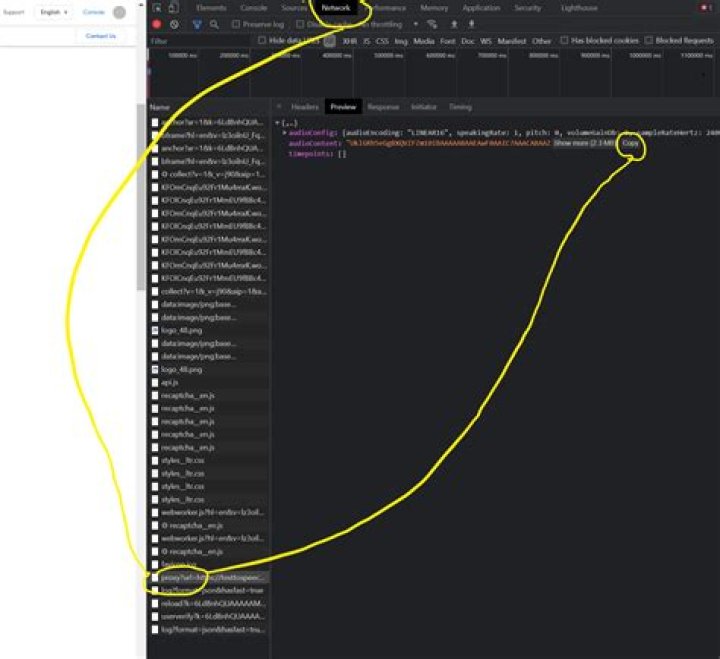Open network search with the magnifier icon
Screen dimensions: 720x659
(x=214, y=24)
